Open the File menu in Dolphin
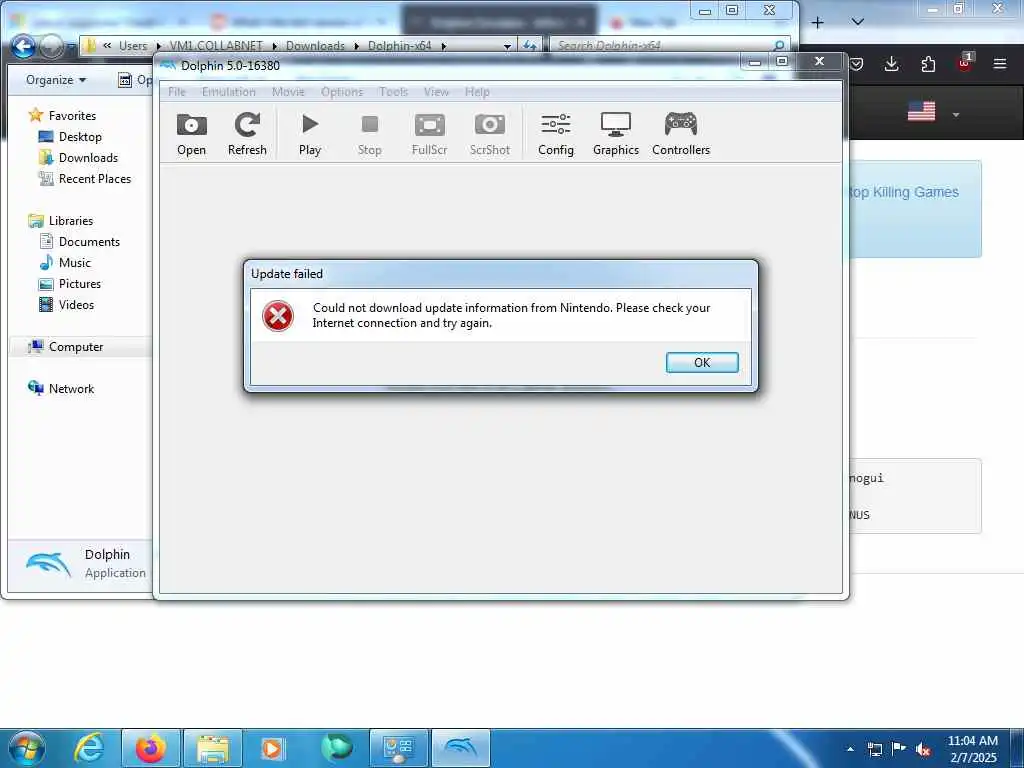1024x768 pixels. click(x=177, y=92)
